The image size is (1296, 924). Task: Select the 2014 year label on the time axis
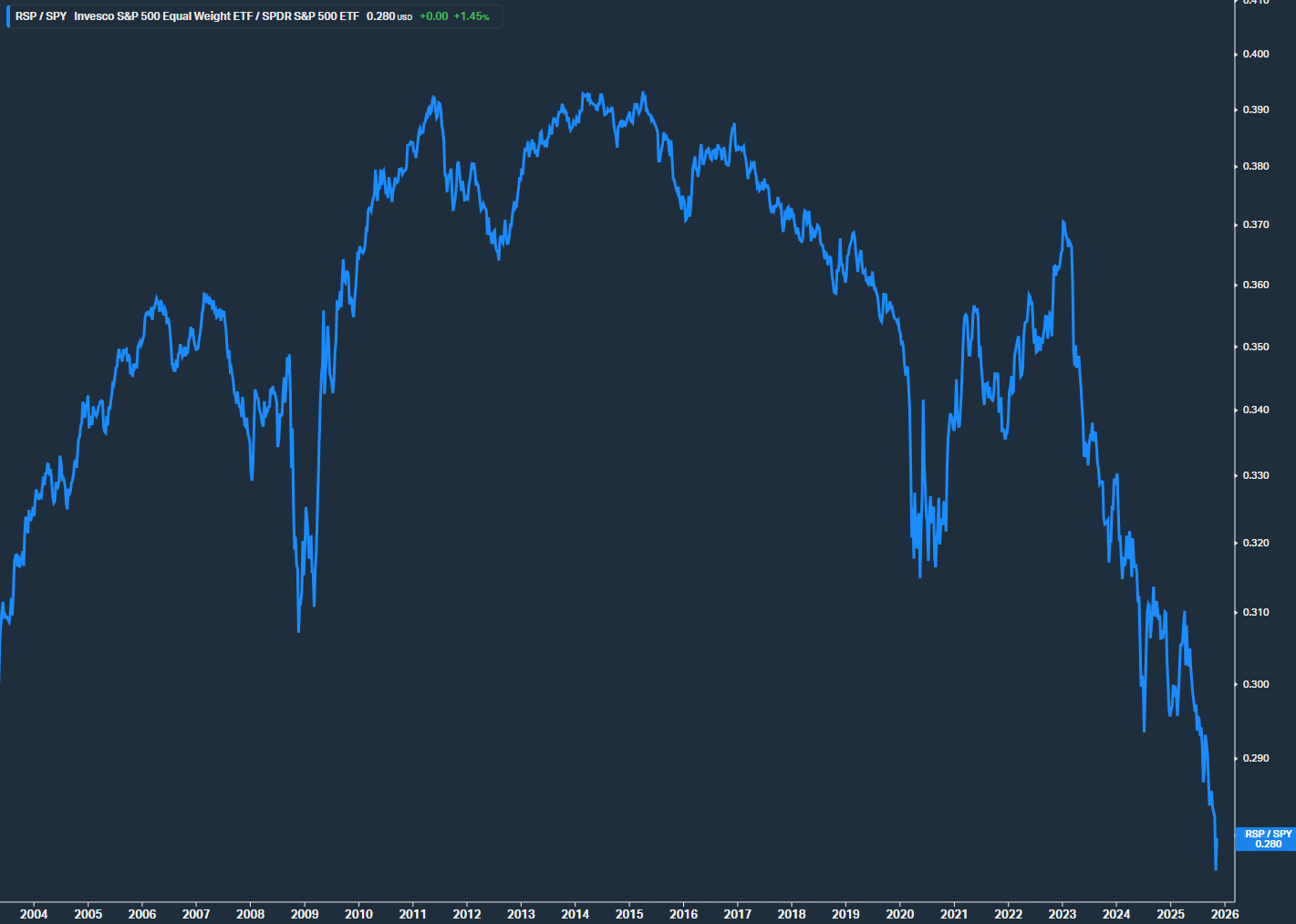pos(575,913)
